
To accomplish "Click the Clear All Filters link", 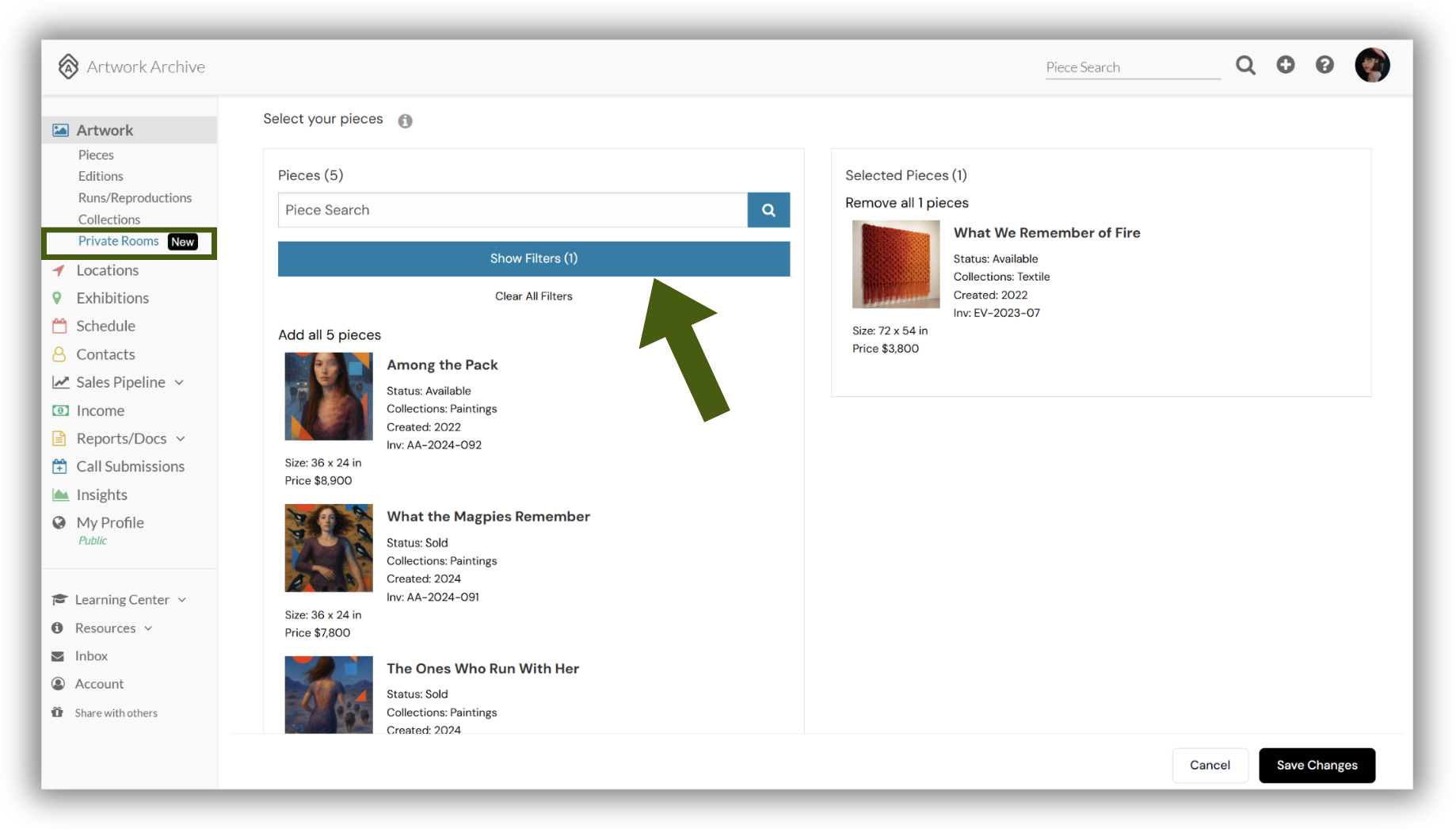I will click(533, 296).
